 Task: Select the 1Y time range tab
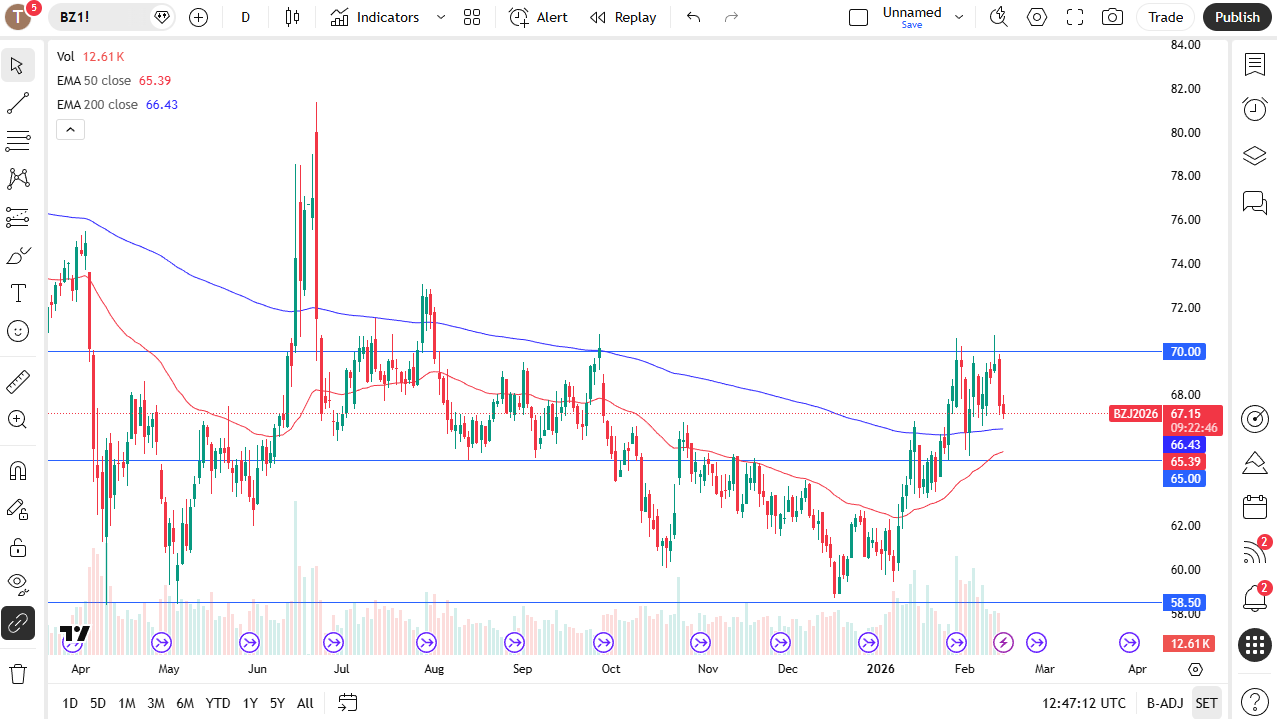pos(250,703)
